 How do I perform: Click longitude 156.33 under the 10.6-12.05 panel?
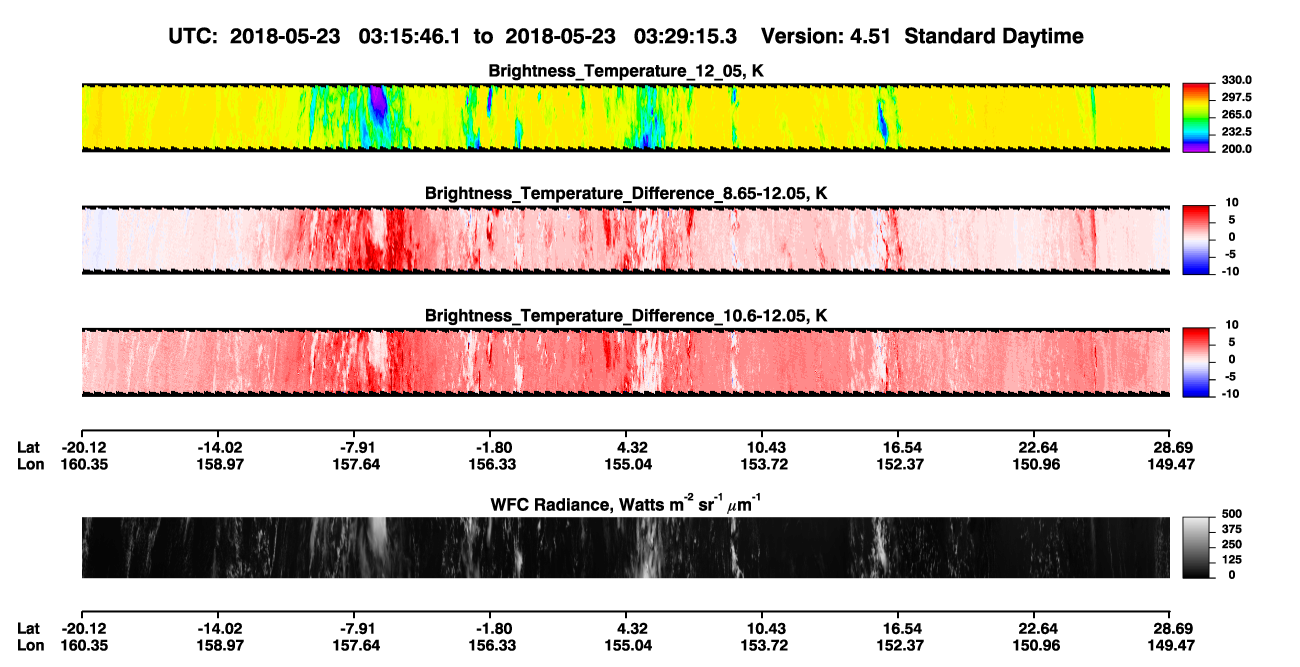pos(490,464)
